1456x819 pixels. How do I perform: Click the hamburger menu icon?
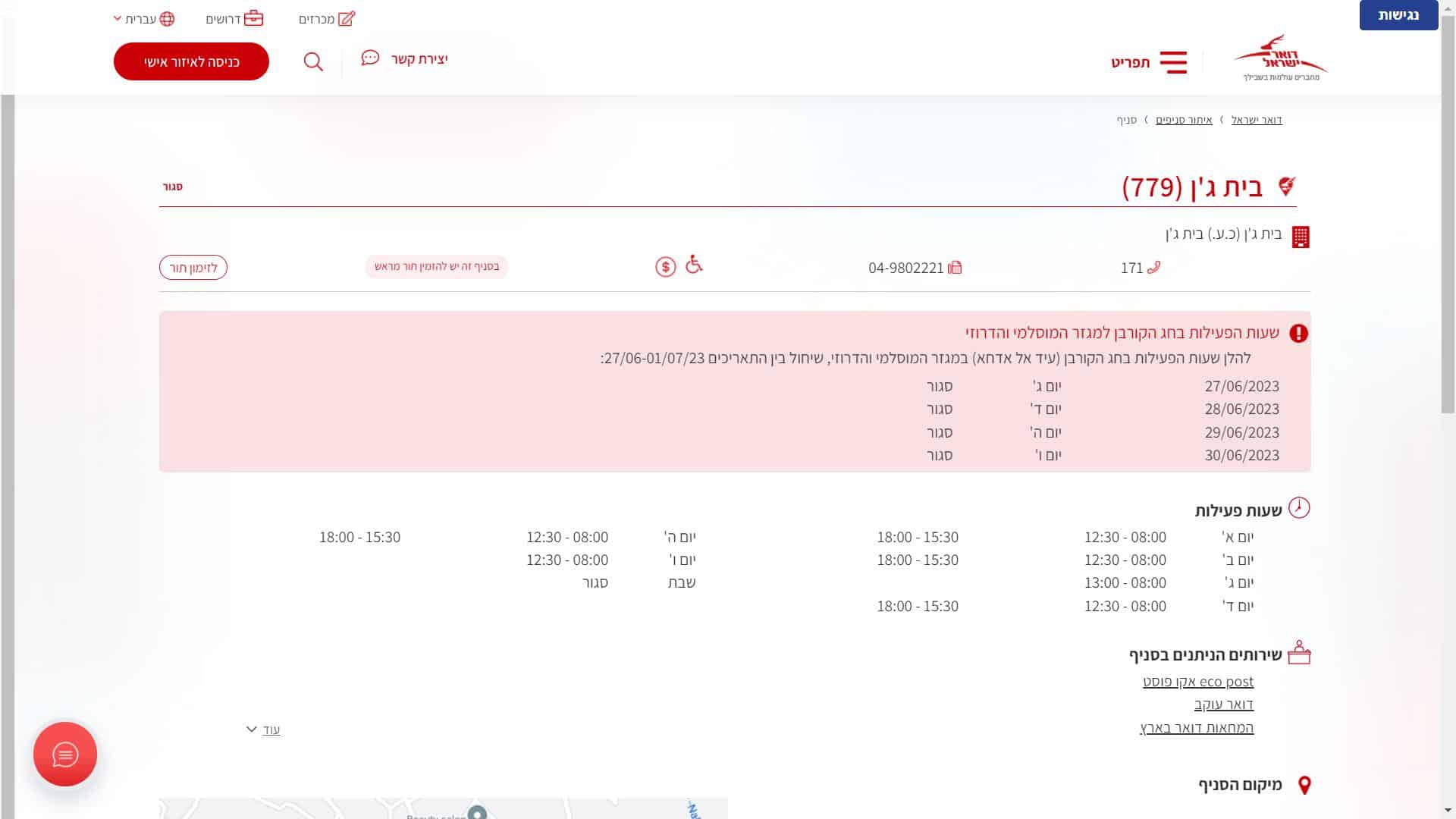[x=1173, y=62]
